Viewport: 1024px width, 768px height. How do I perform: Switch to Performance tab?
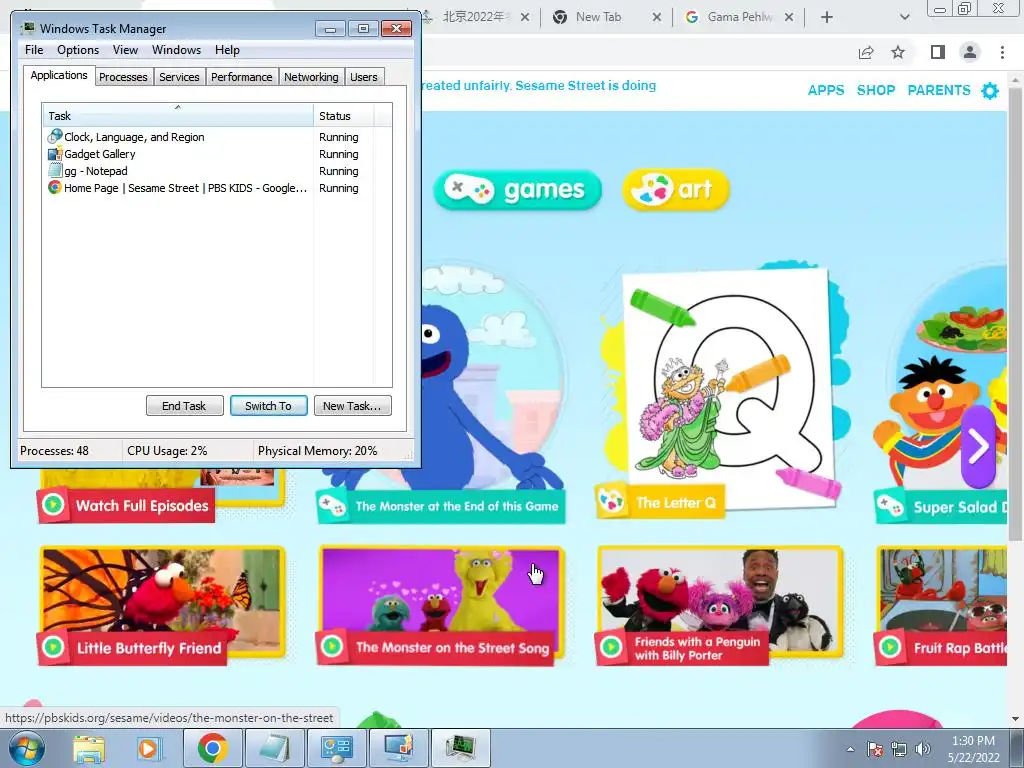pyautogui.click(x=241, y=77)
